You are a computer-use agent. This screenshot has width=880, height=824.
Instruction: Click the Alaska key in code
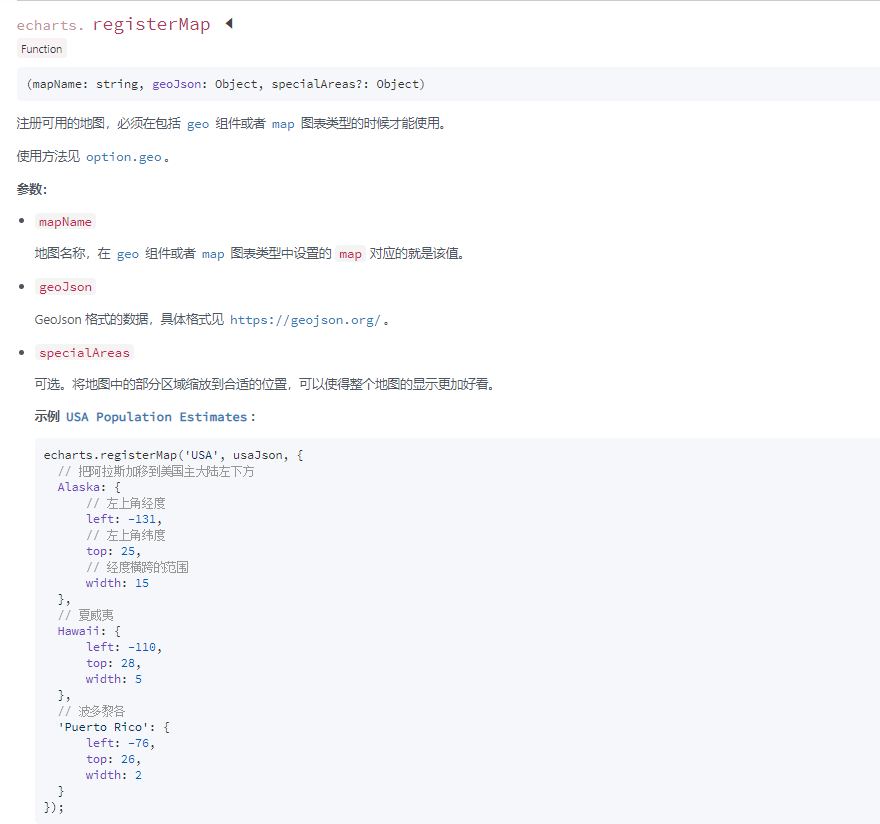pyautogui.click(x=79, y=487)
